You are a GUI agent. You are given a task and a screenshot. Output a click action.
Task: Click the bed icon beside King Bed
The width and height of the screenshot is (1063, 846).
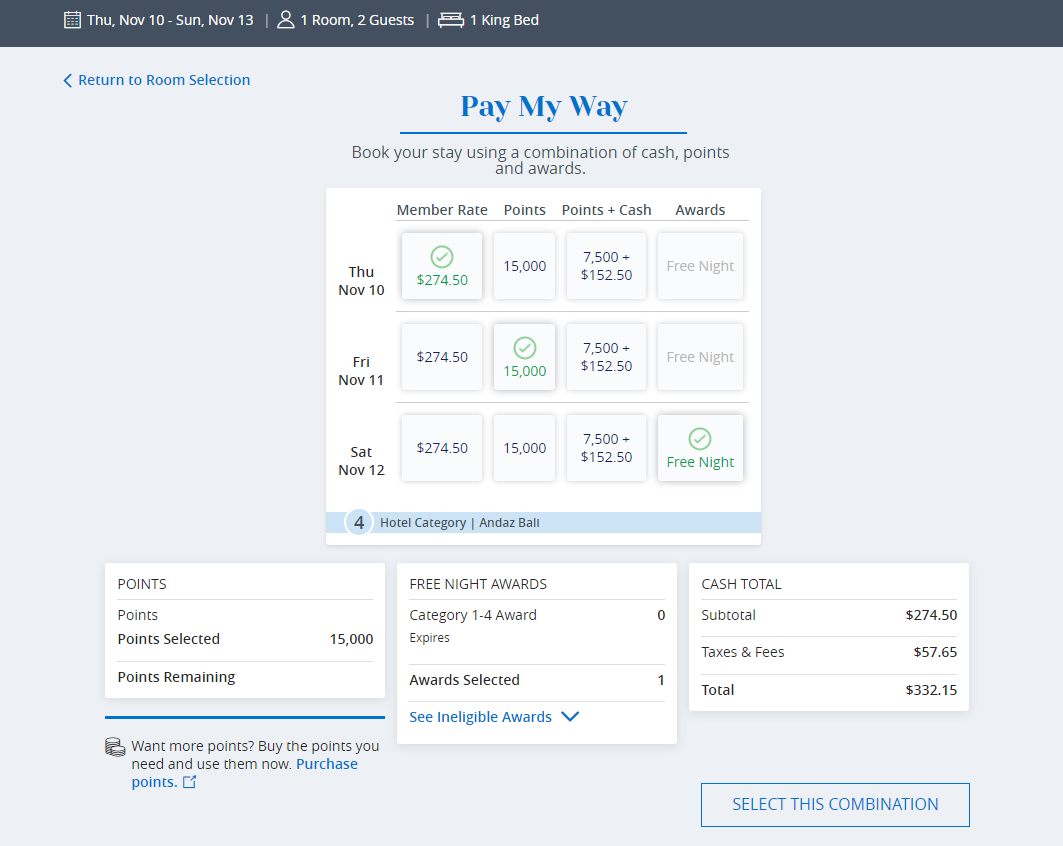451,20
